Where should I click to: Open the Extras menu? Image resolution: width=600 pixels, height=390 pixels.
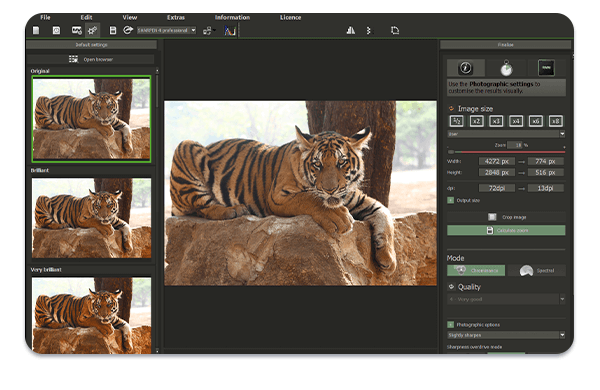pos(176,17)
